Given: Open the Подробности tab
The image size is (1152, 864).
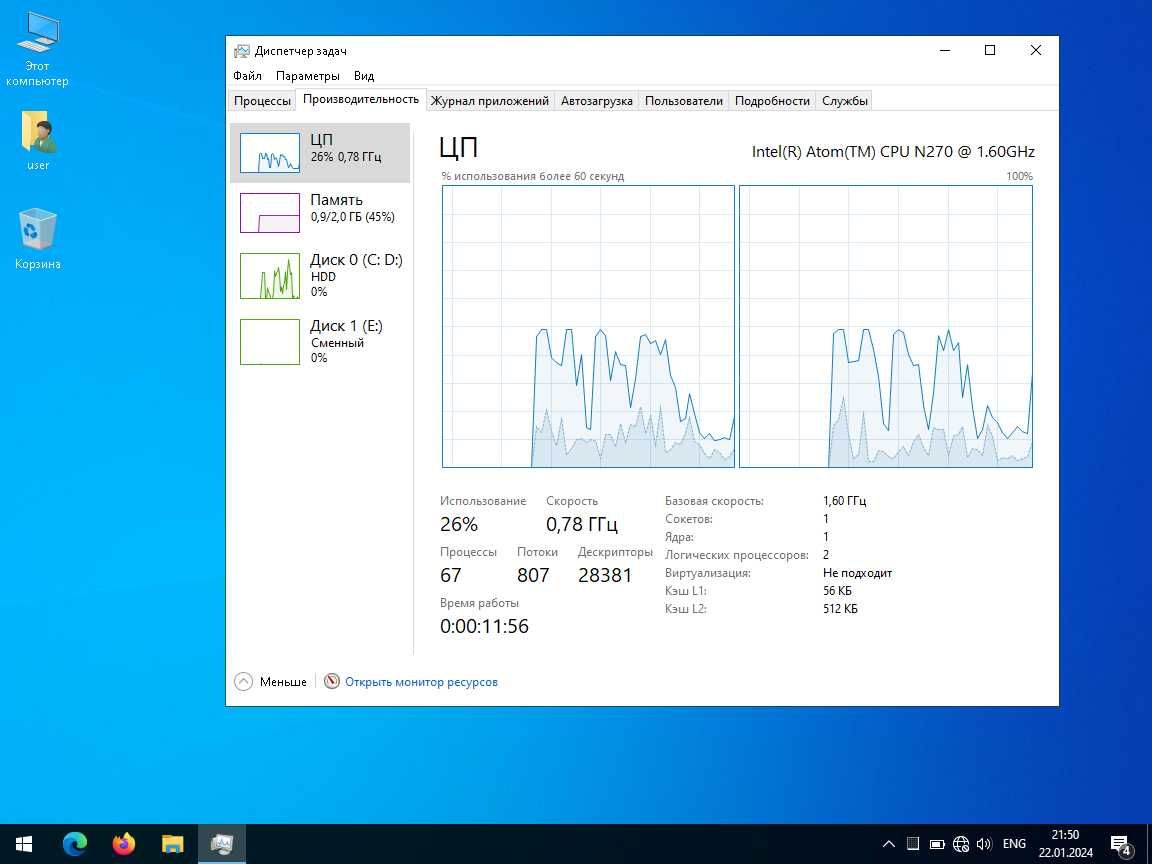Looking at the screenshot, I should [x=772, y=101].
